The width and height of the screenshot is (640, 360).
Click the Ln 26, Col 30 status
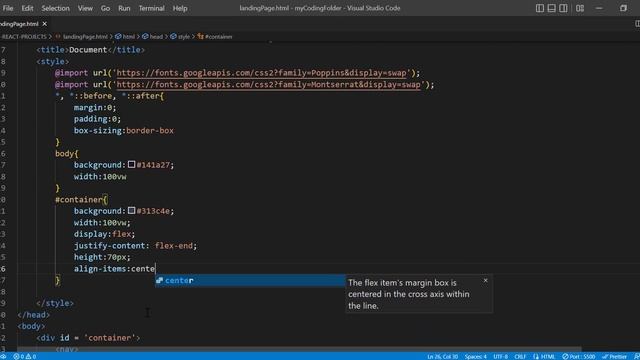442,356
